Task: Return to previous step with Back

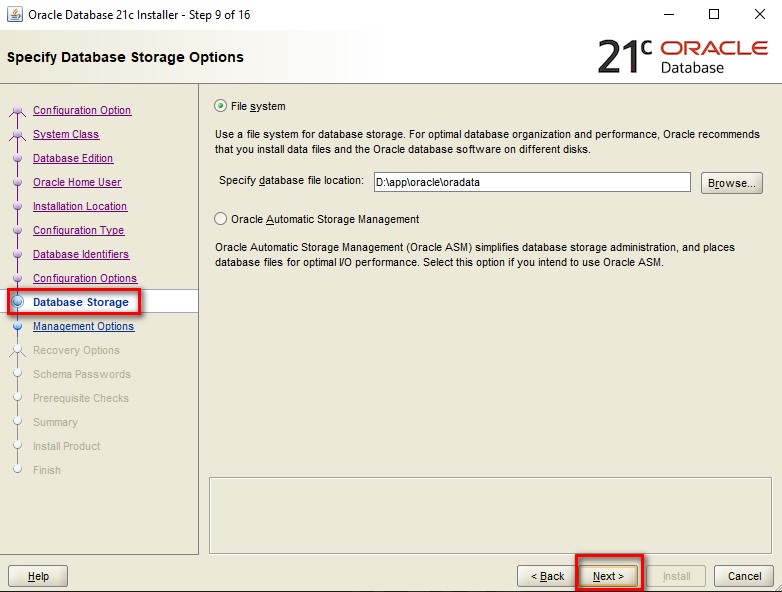Action: (x=547, y=576)
